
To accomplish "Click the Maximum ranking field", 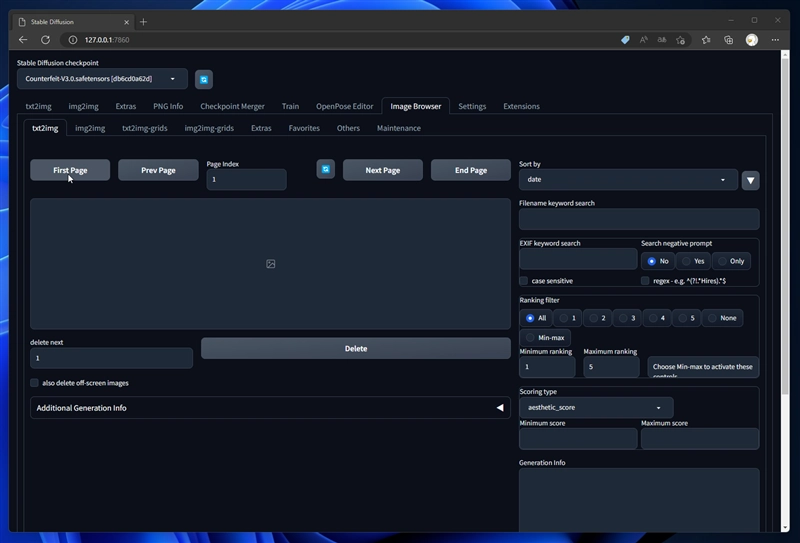I will pyautogui.click(x=611, y=367).
